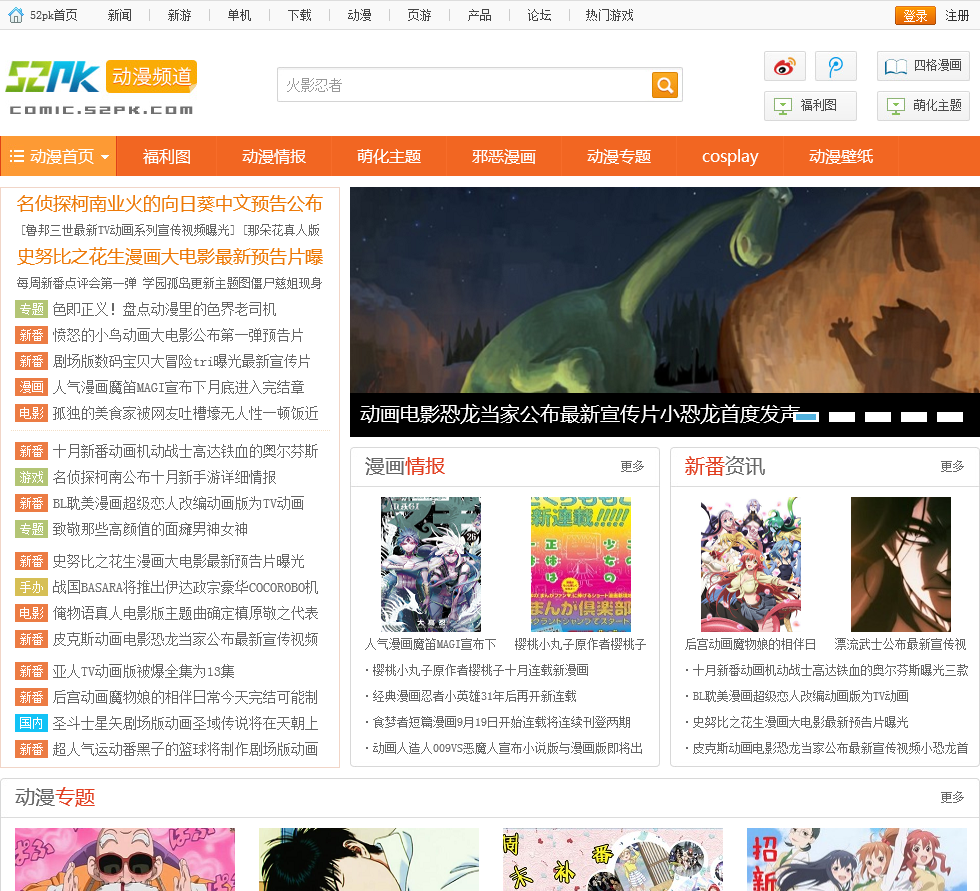Click 漫画 tag beside 魔笛MAGI article

[31, 387]
